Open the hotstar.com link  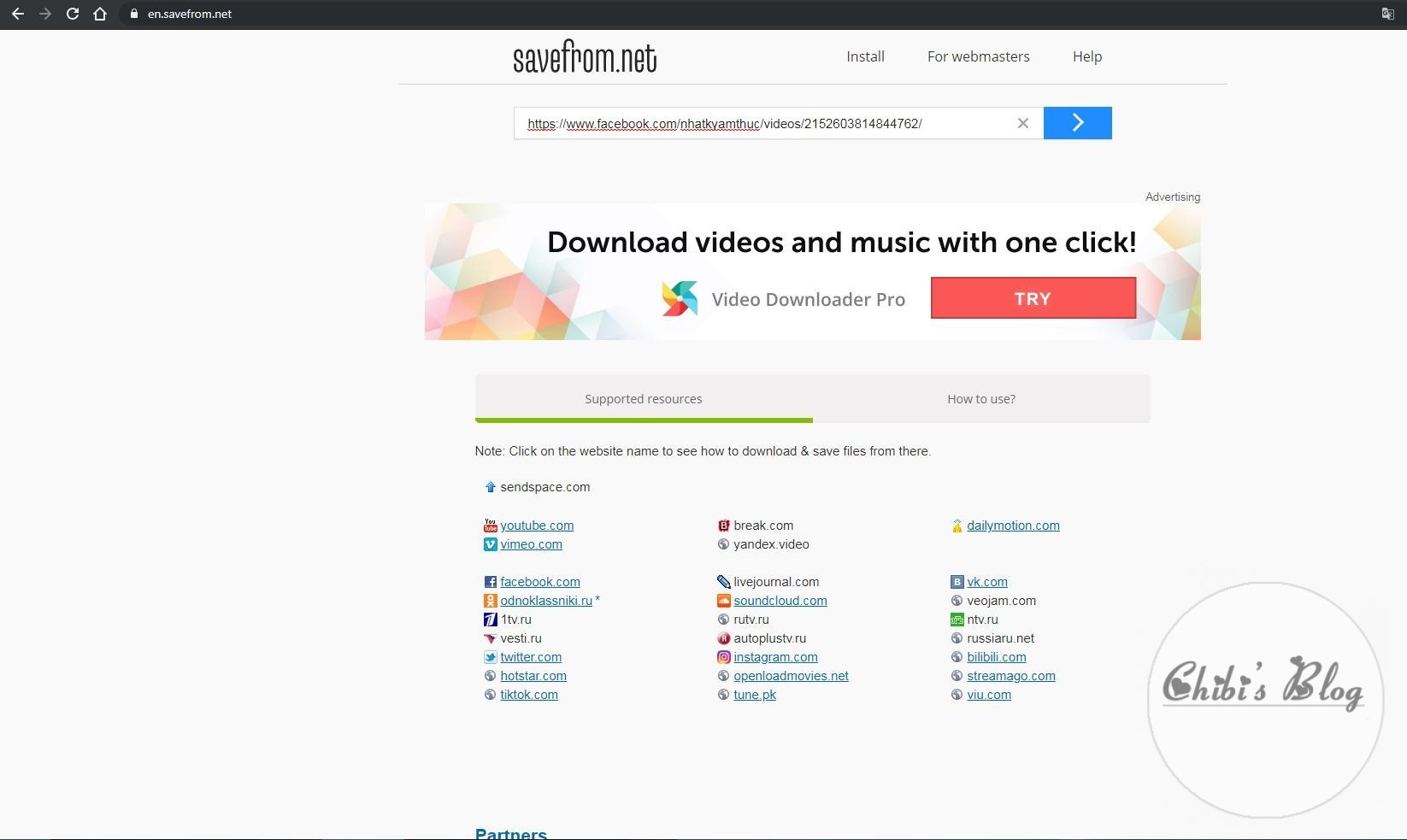533,676
